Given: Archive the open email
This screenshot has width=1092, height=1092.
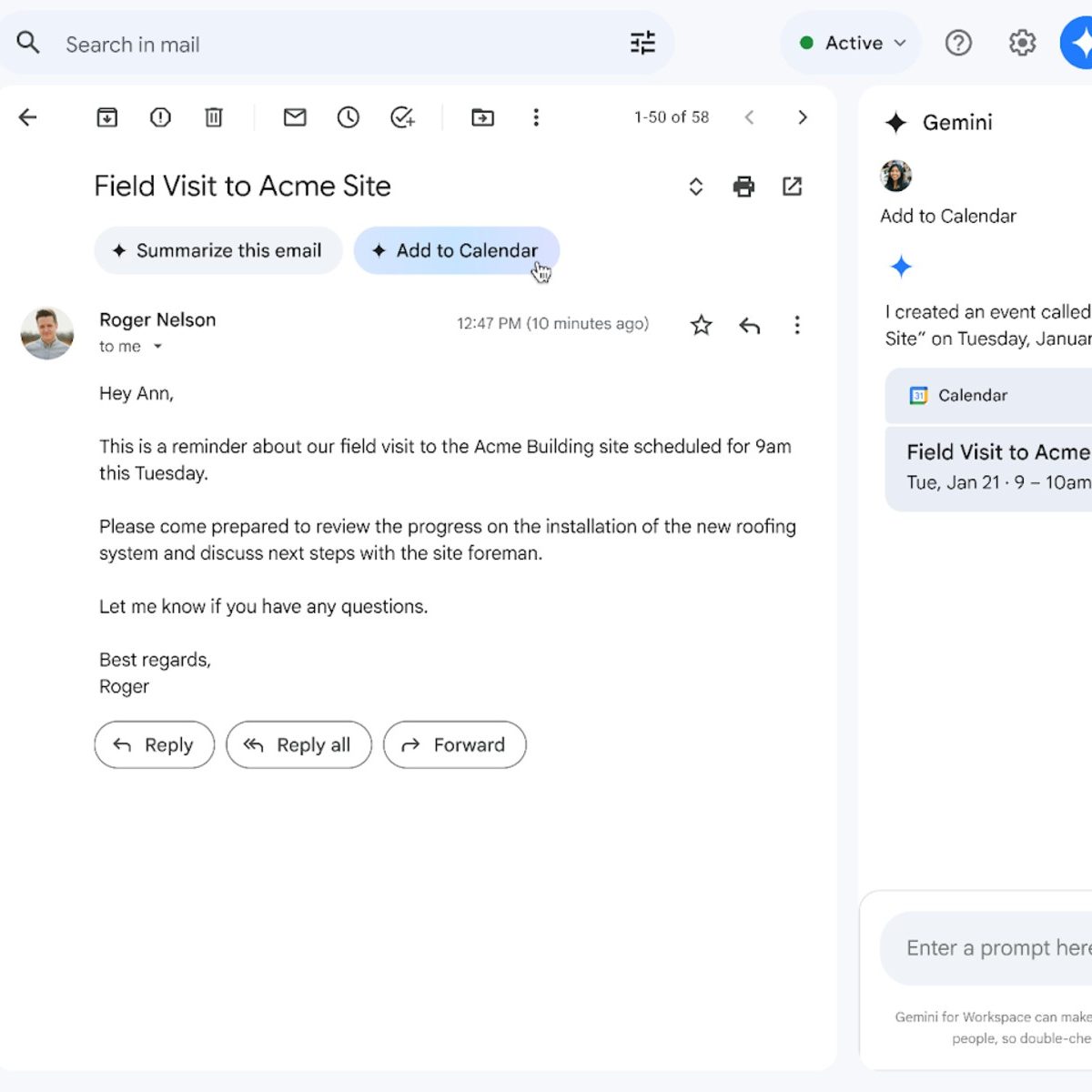Looking at the screenshot, I should [x=107, y=117].
